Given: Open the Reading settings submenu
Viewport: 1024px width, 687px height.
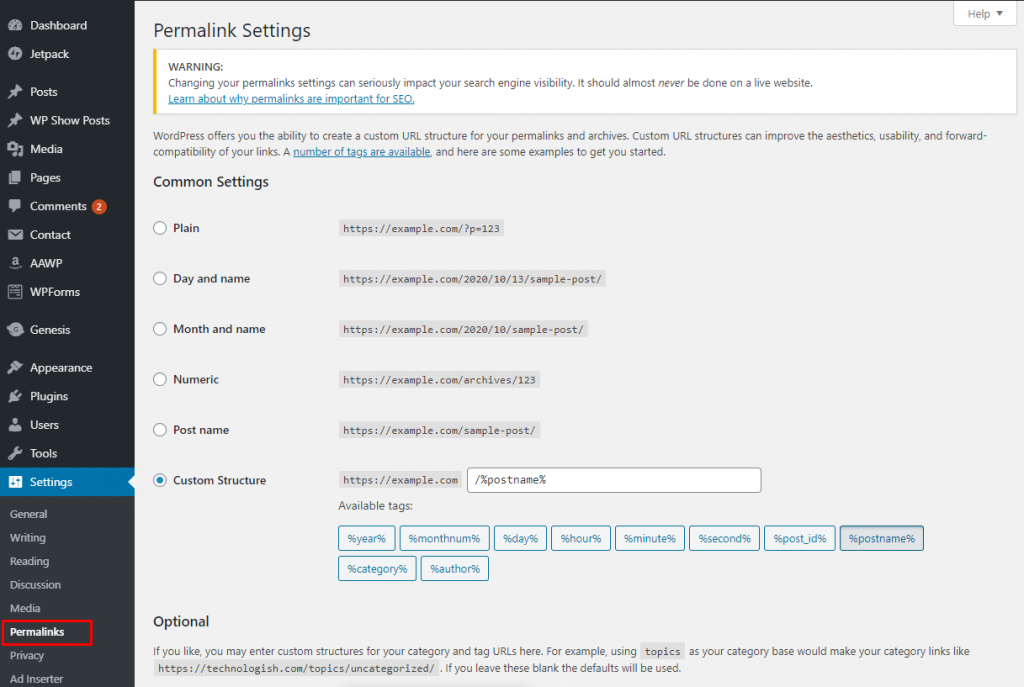Looking at the screenshot, I should pyautogui.click(x=29, y=561).
